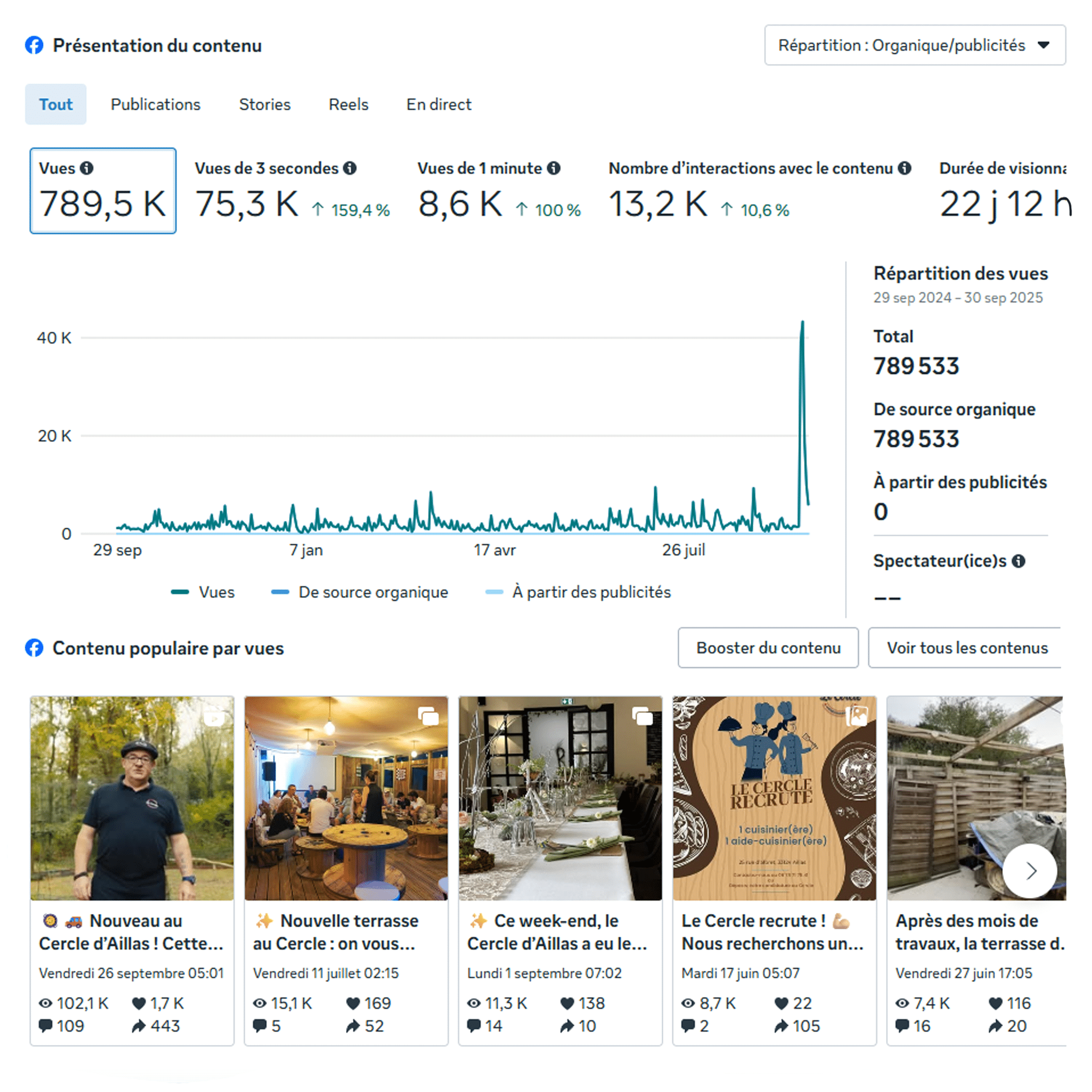
Task: Select Nombre d'interactions avec le contenu metric
Action: tap(760, 191)
